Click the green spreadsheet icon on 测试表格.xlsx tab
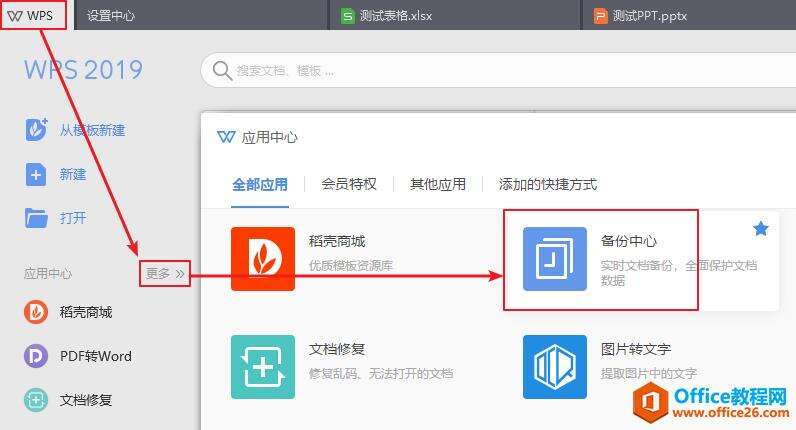The image size is (796, 430). point(347,16)
